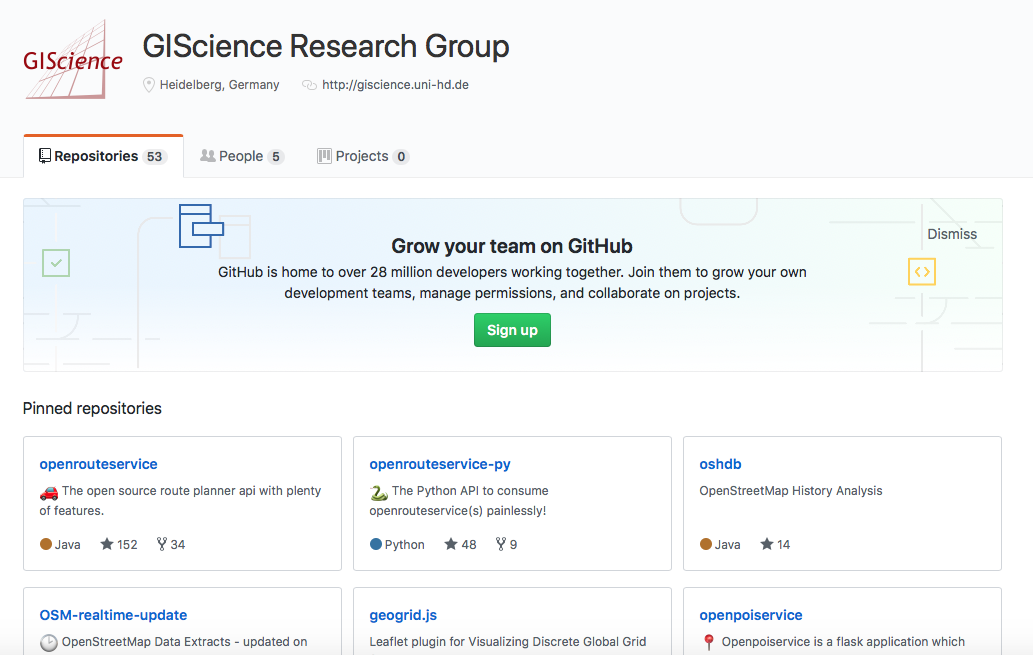The height and width of the screenshot is (655, 1033).
Task: Switch to the People tab
Action: (242, 156)
